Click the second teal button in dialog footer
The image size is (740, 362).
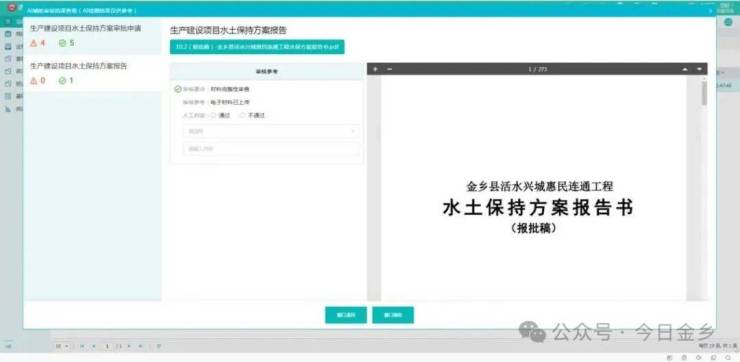[x=393, y=315]
